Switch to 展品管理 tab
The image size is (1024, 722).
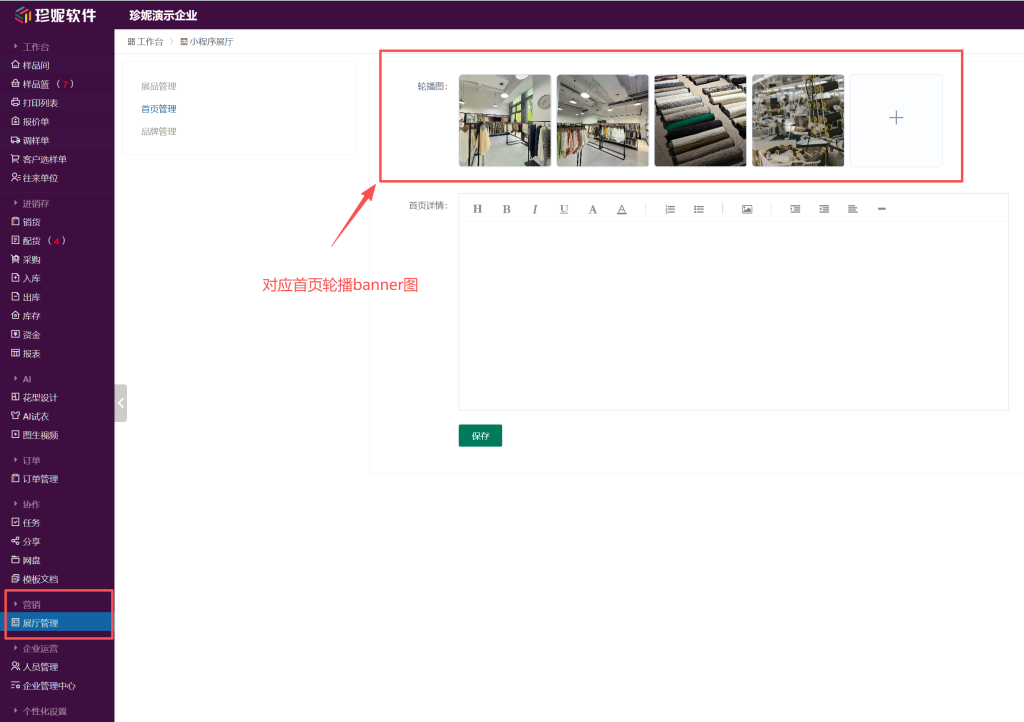click(158, 87)
